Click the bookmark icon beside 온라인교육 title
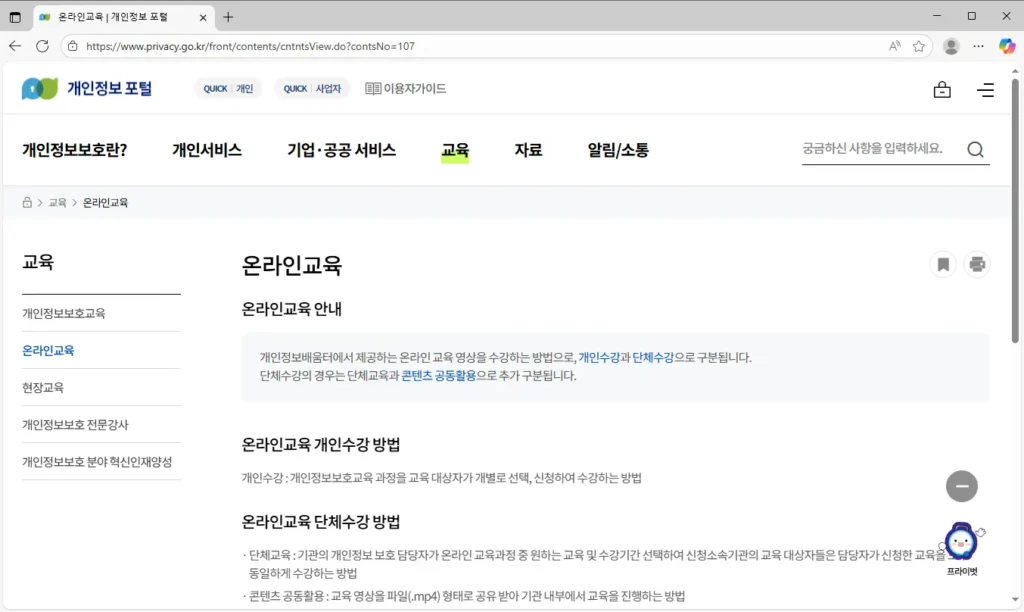Screen dimensions: 1024x612 click(942, 265)
